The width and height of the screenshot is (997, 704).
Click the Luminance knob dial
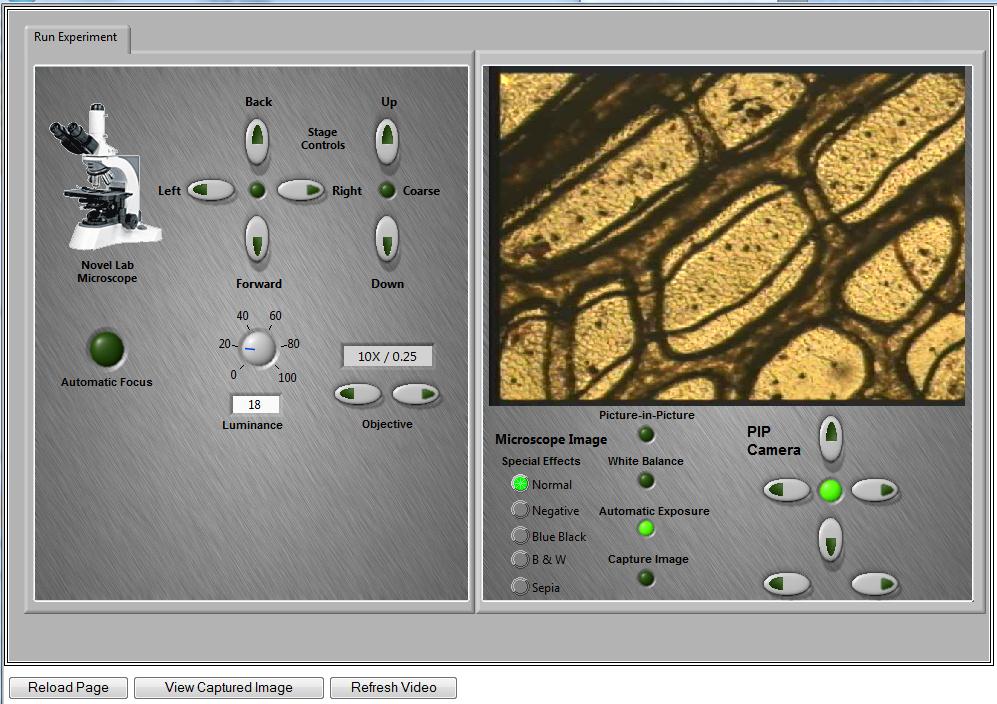(258, 347)
